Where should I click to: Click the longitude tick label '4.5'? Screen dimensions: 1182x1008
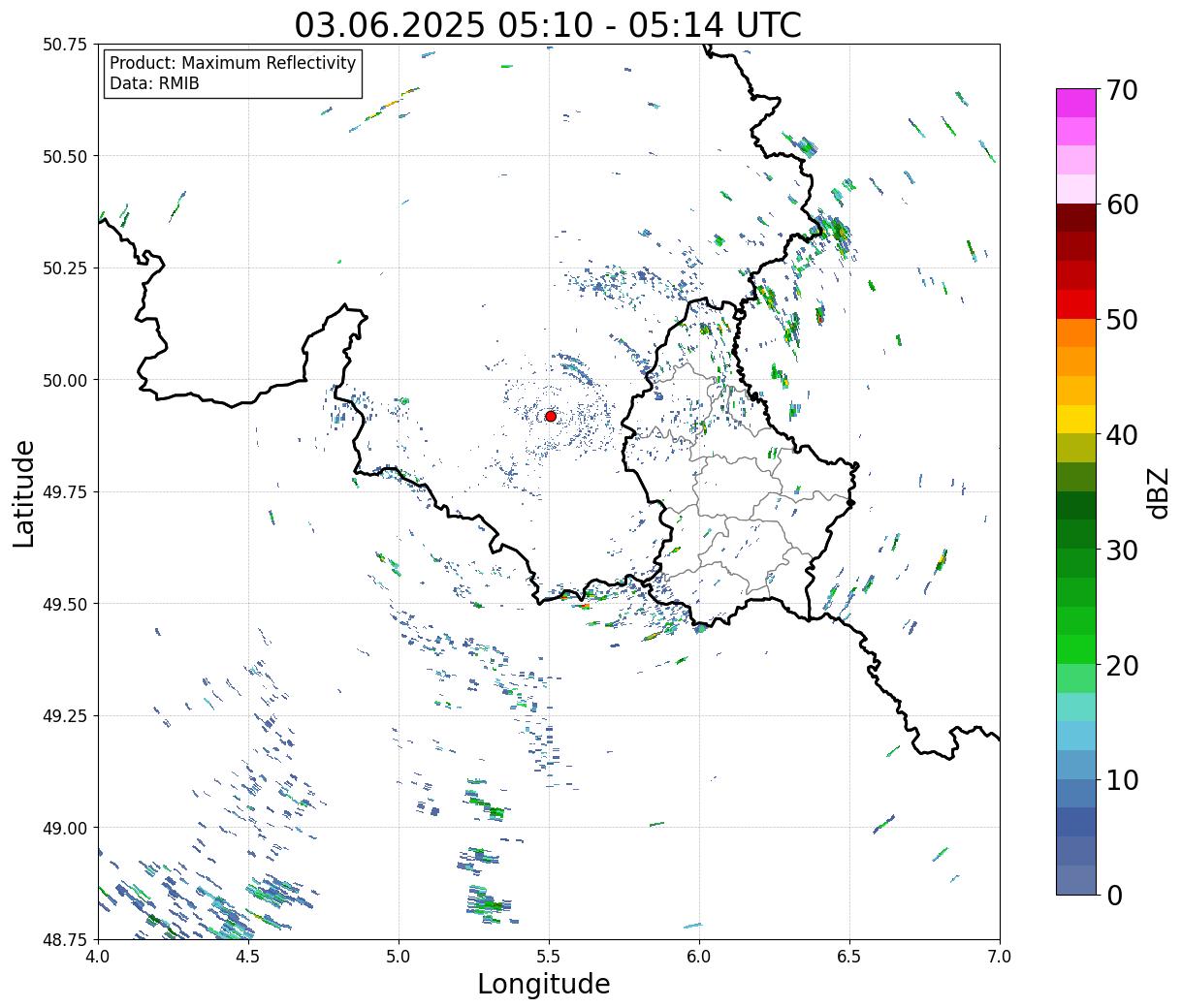(x=248, y=957)
